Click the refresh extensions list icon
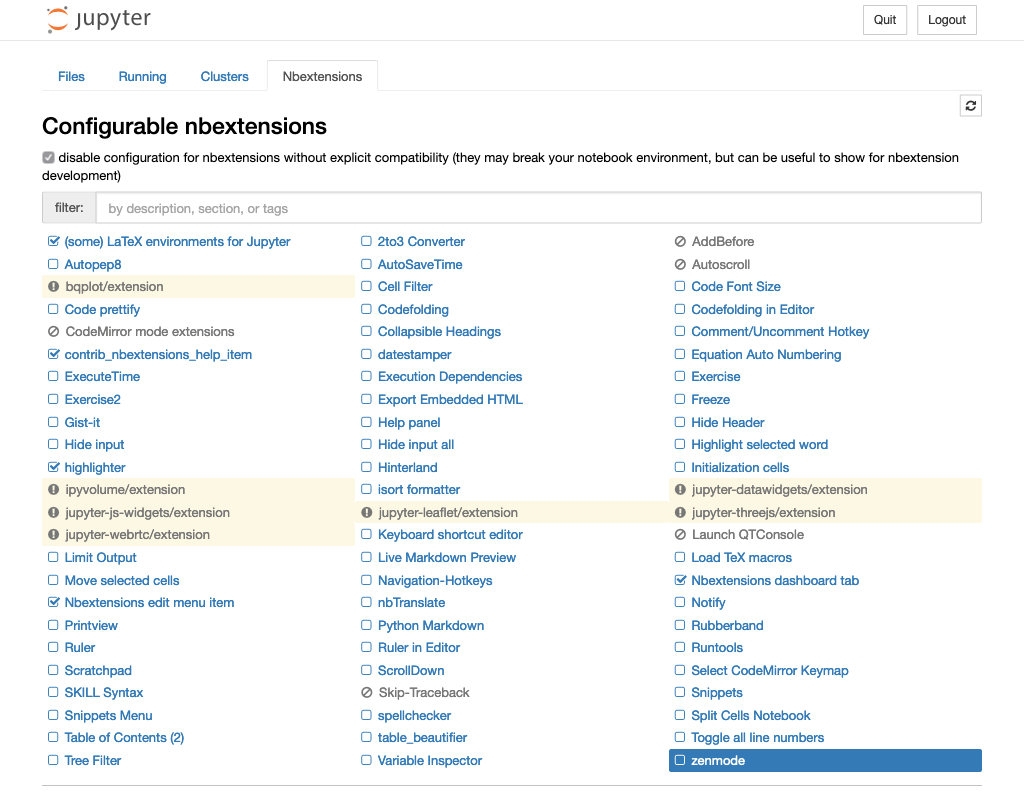This screenshot has height=800, width=1027. pos(970,105)
